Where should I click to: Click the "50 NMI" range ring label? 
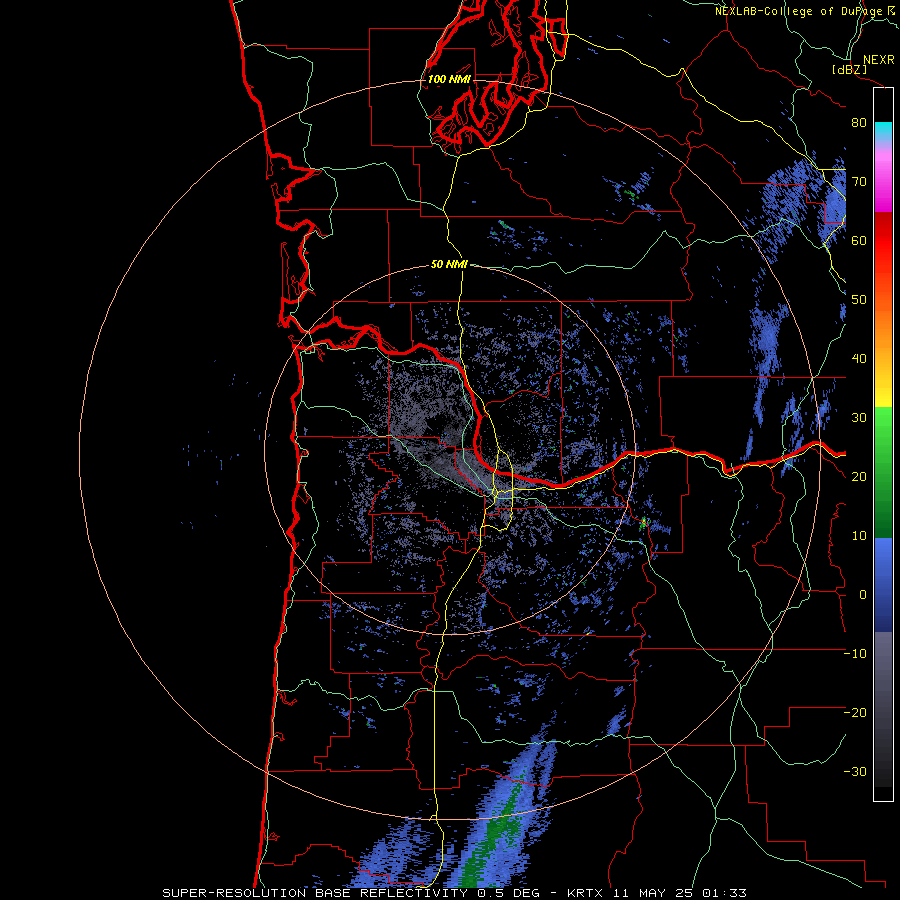(449, 265)
